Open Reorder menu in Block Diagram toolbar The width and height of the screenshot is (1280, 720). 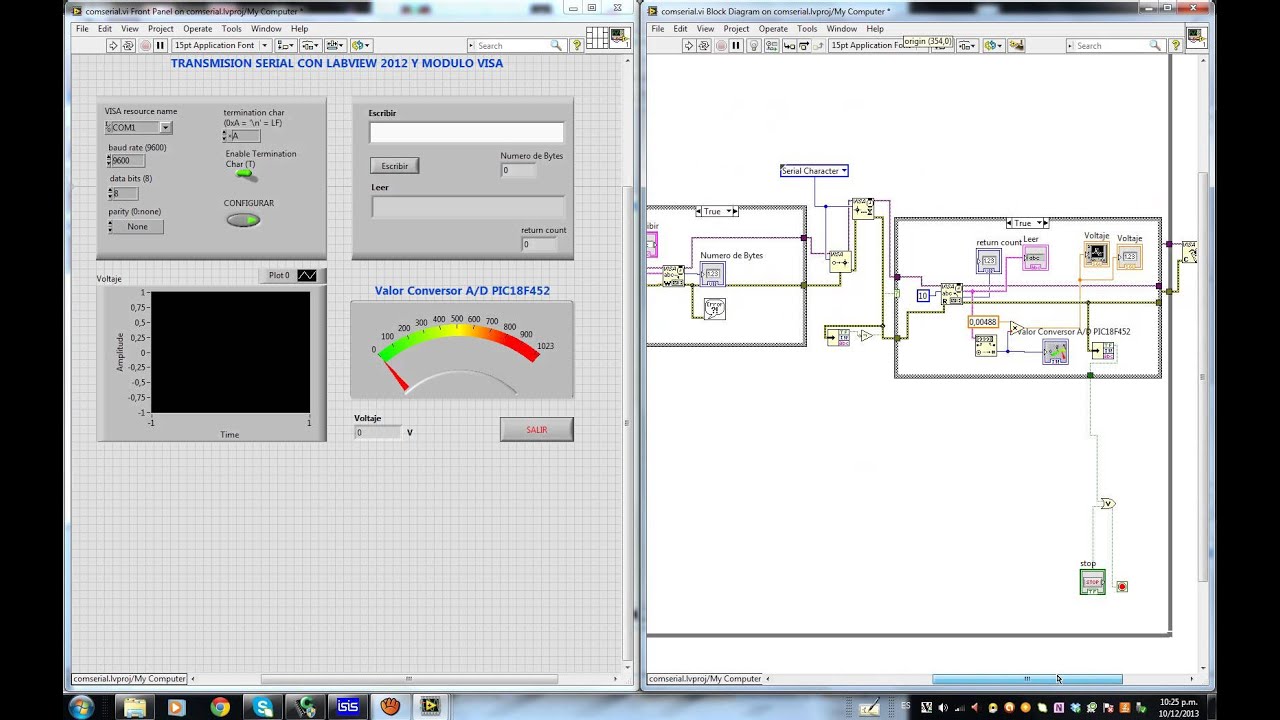[992, 46]
